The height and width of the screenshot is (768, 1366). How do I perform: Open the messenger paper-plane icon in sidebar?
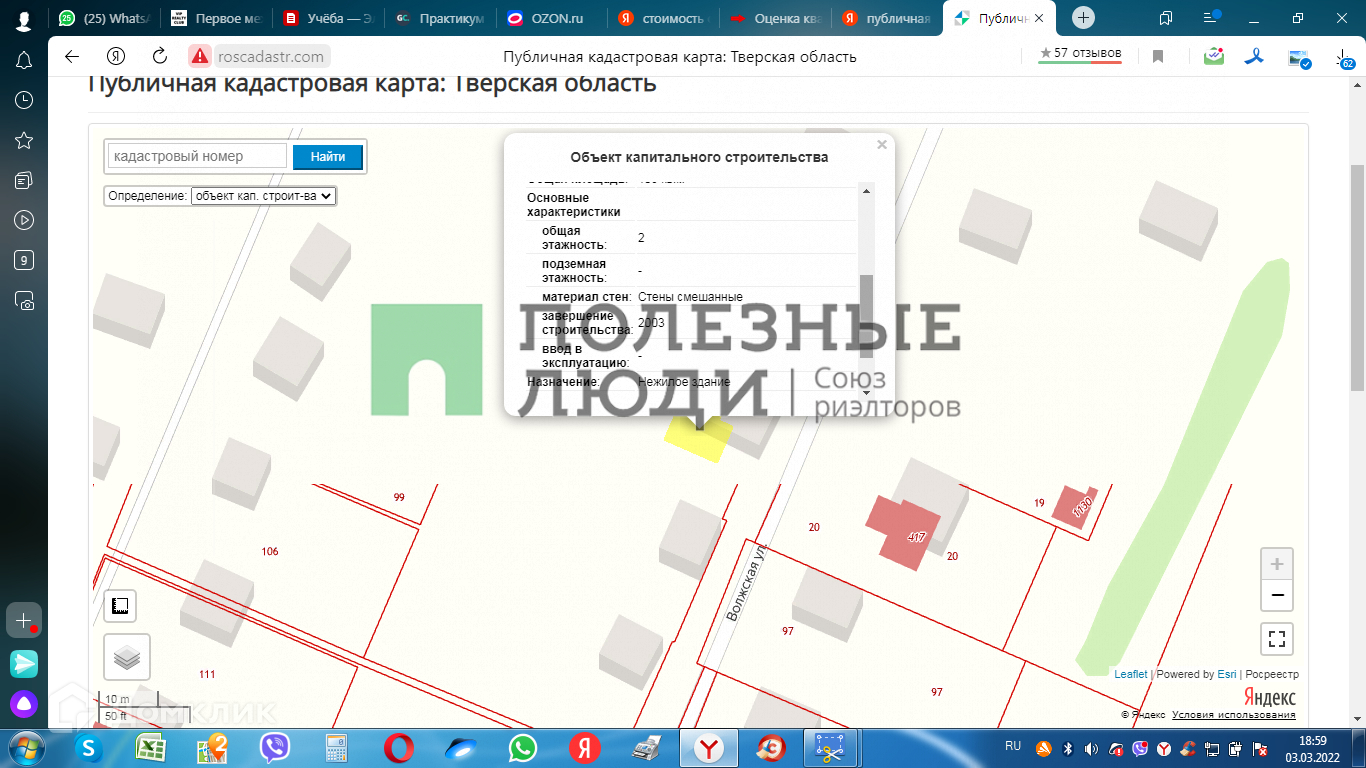click(x=24, y=662)
